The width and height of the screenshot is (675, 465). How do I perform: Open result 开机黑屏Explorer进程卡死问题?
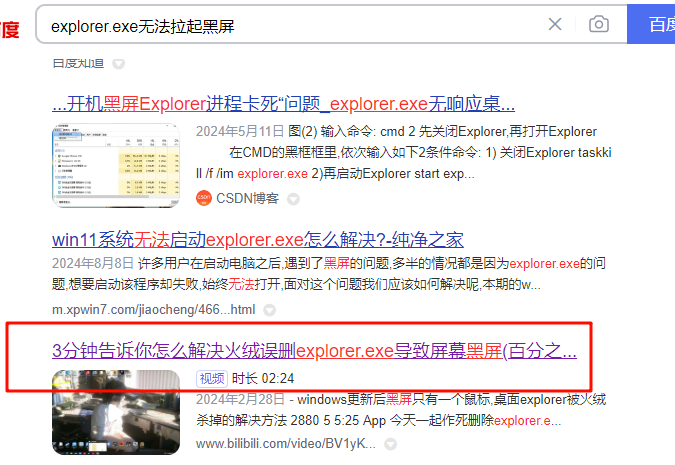[283, 104]
